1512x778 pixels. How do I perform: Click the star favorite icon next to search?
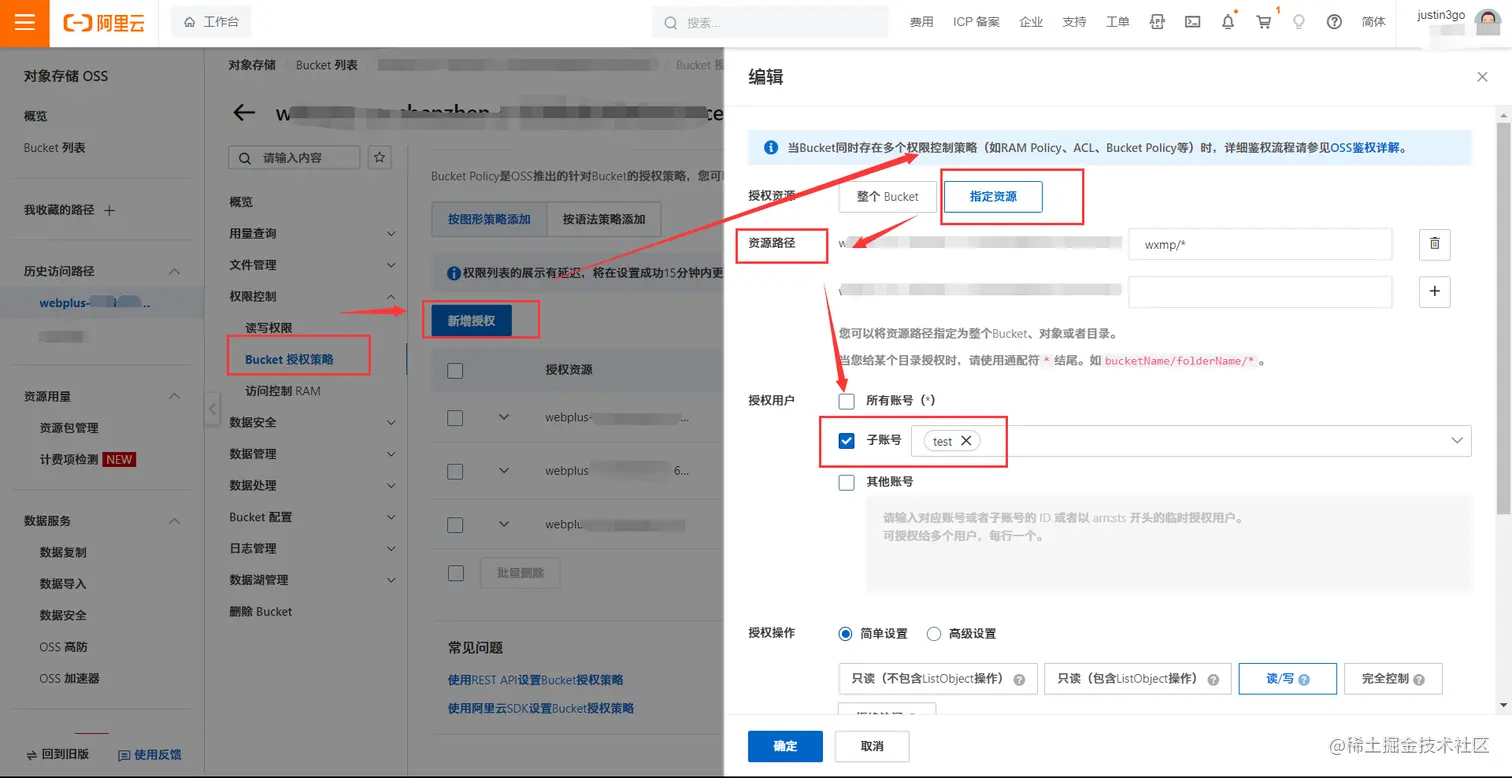click(x=379, y=157)
